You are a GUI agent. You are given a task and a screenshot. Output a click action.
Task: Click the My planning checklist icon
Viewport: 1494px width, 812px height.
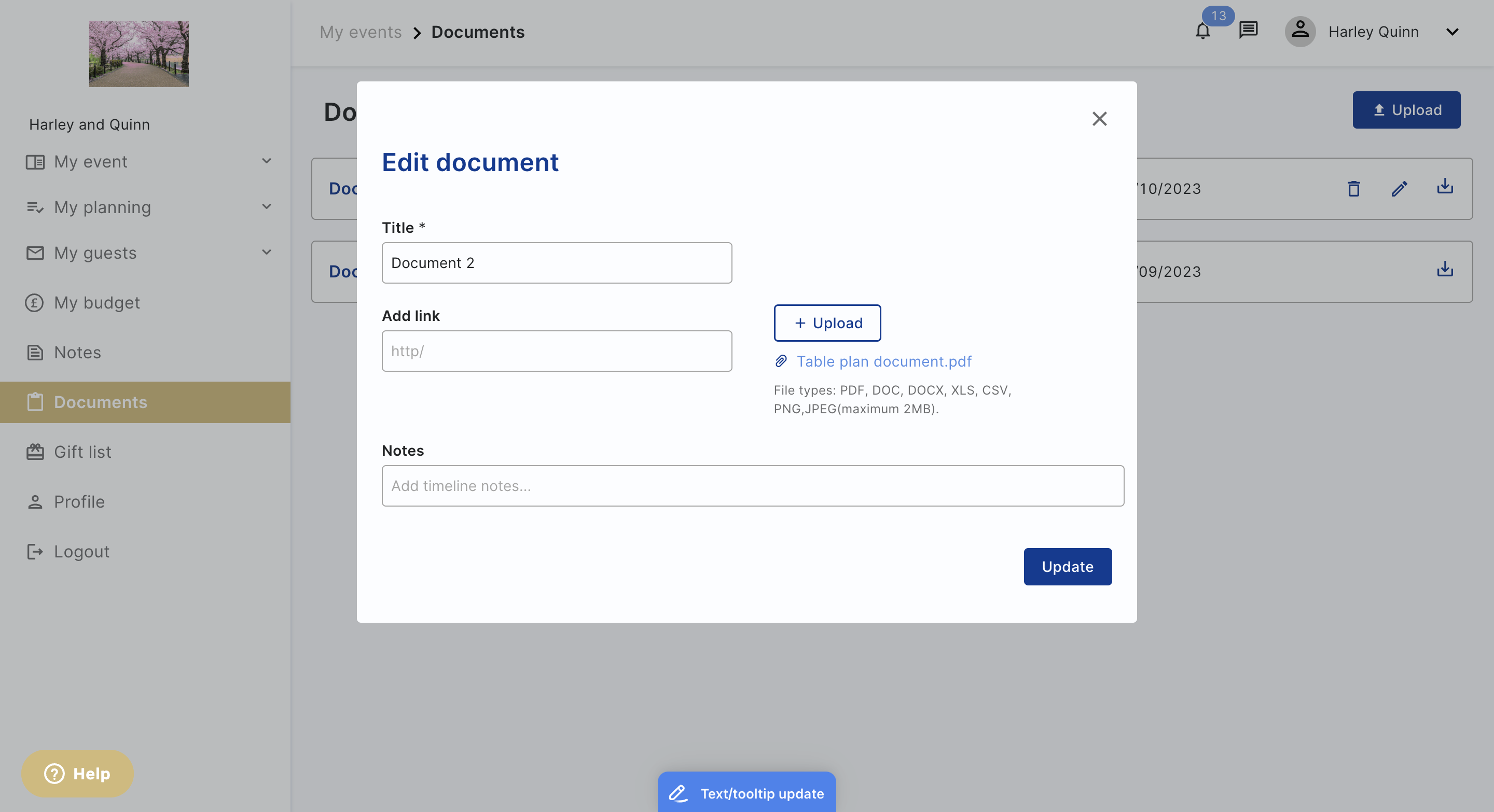(35, 207)
